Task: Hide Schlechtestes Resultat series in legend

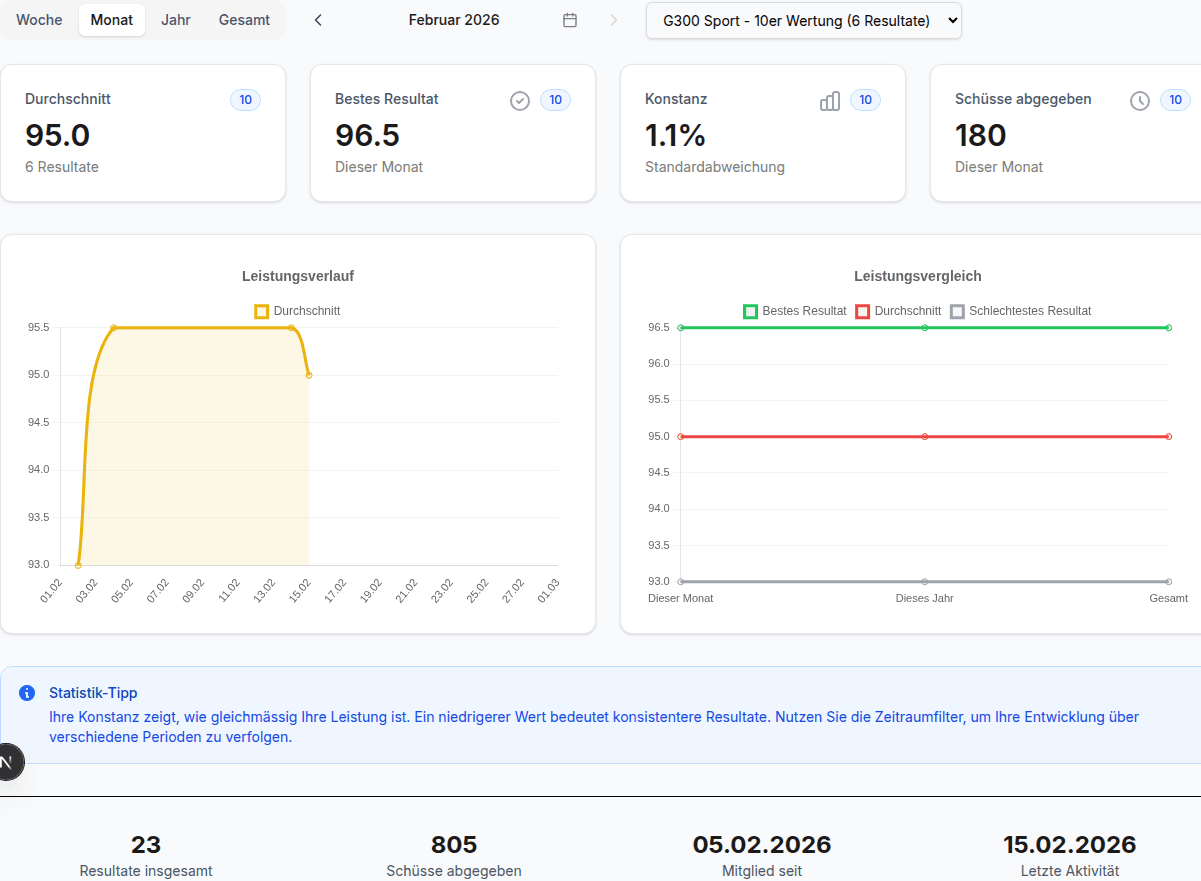Action: tap(1020, 311)
